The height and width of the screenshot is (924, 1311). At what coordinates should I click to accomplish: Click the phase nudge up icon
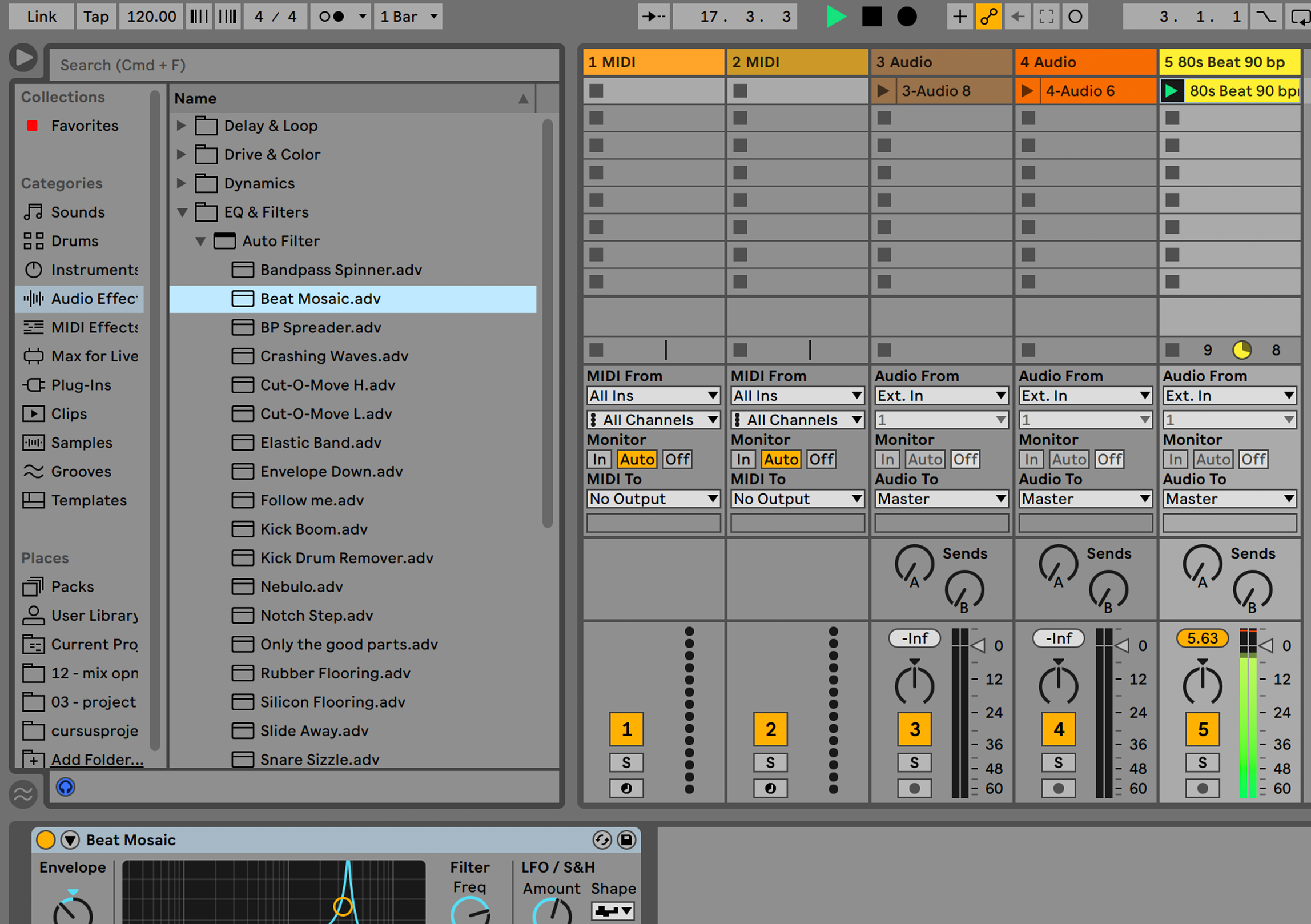(228, 17)
